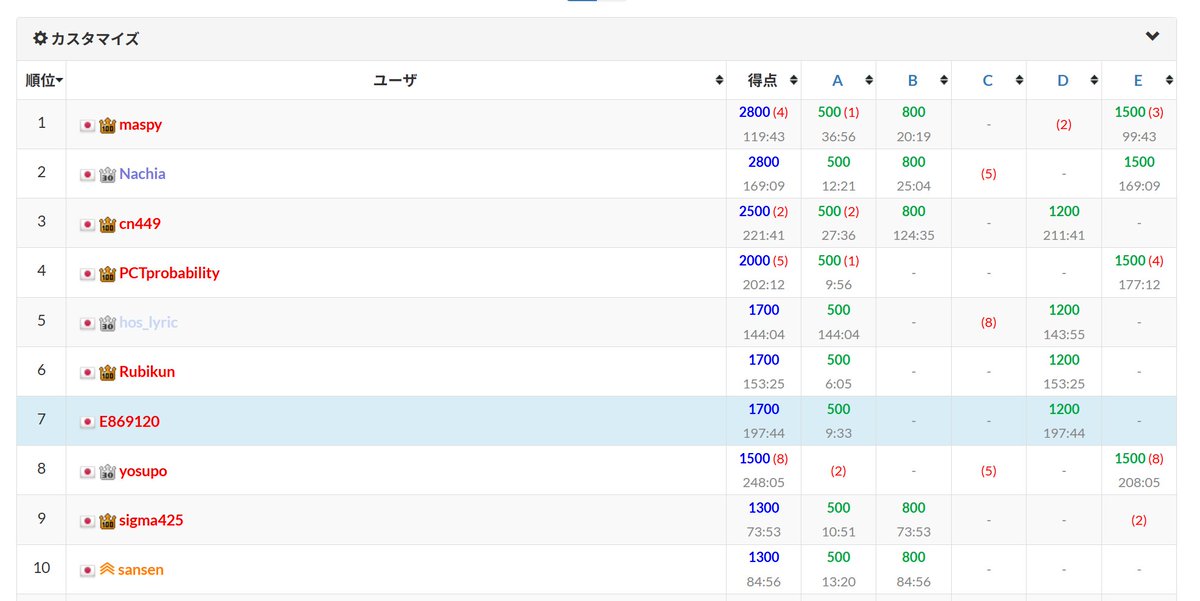This screenshot has width=1200, height=601.
Task: Click the Japan flag icon beside Nachia
Action: 87,174
